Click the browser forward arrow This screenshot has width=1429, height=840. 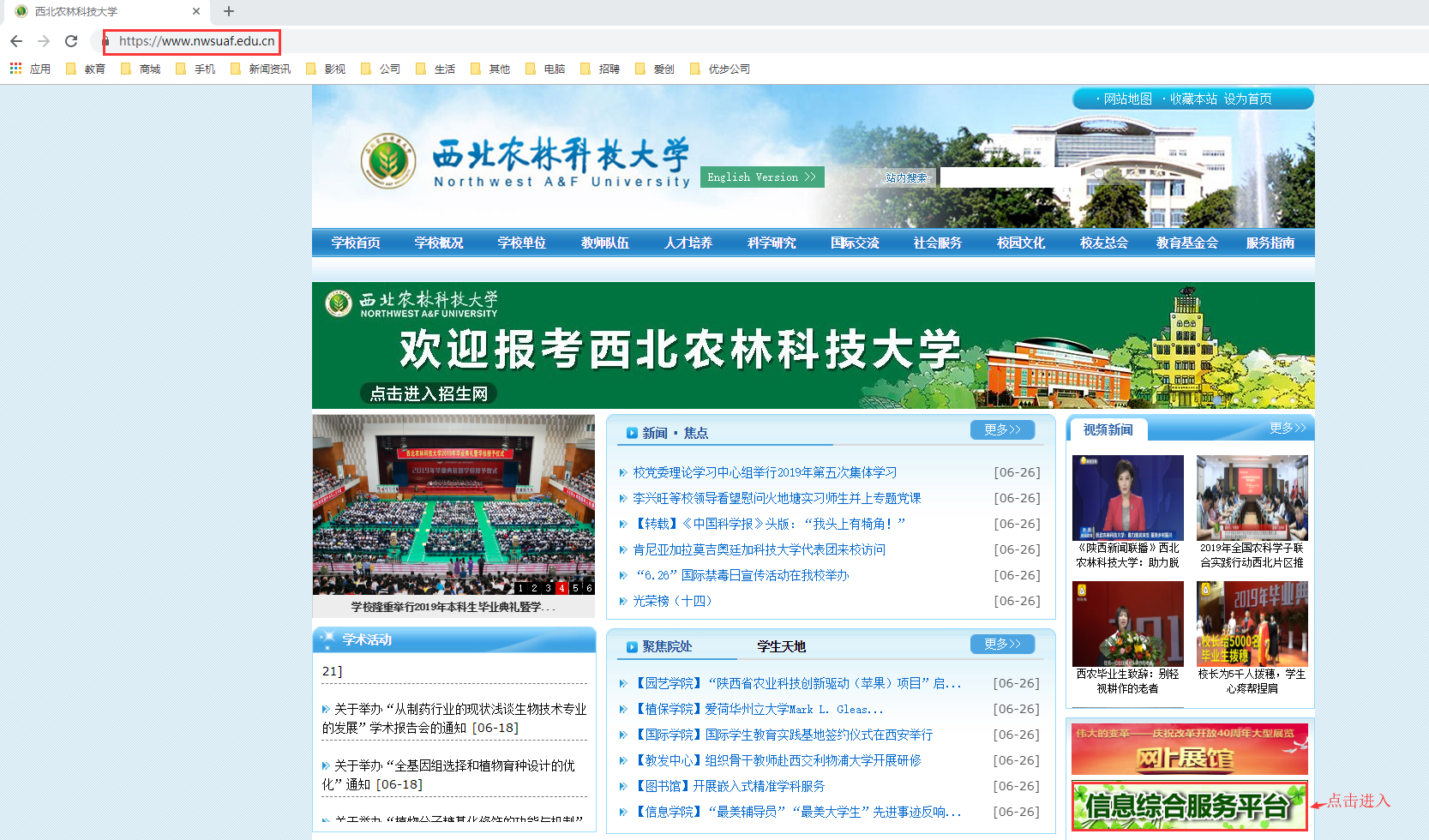point(44,41)
